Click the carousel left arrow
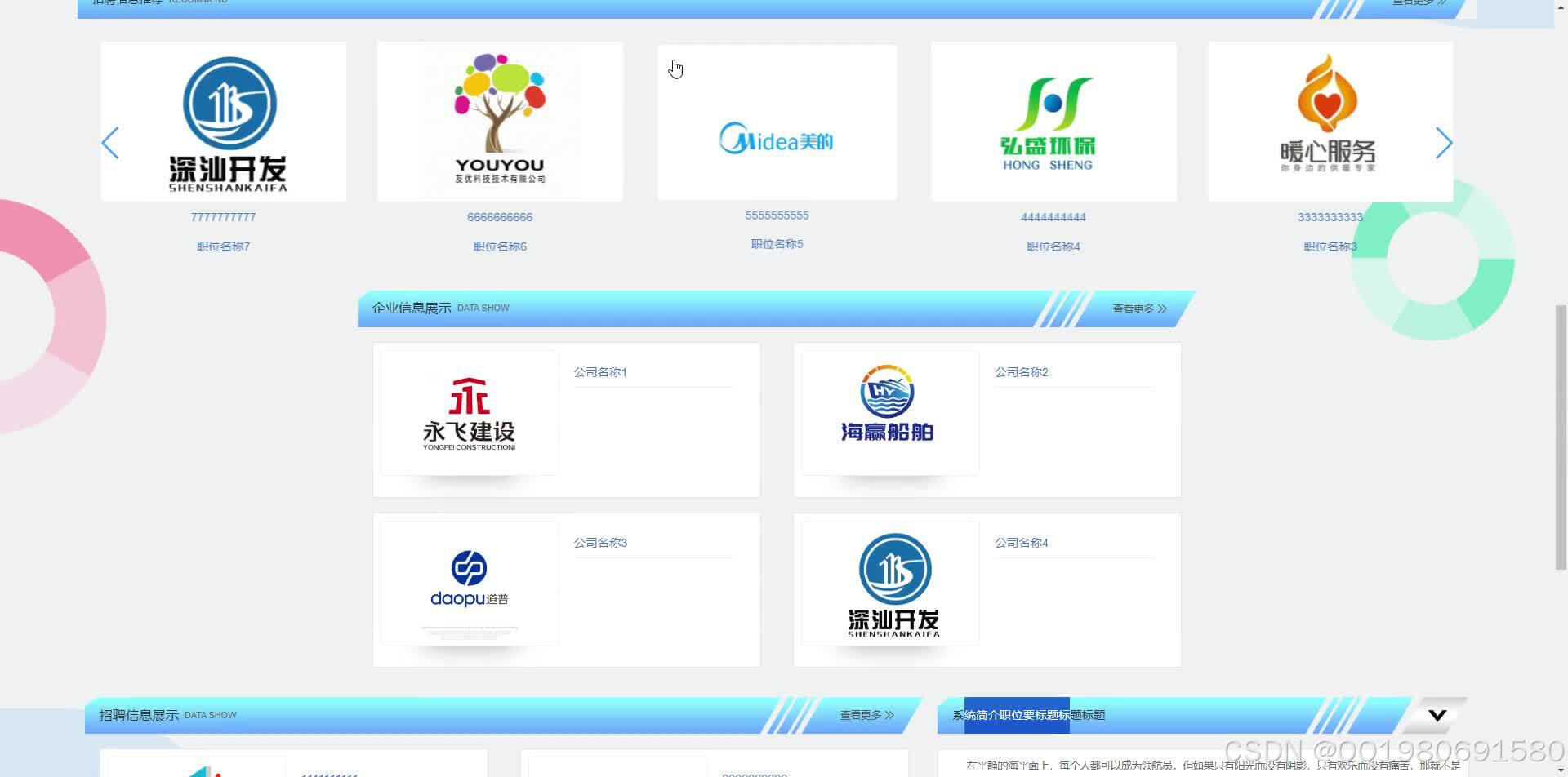 click(111, 143)
